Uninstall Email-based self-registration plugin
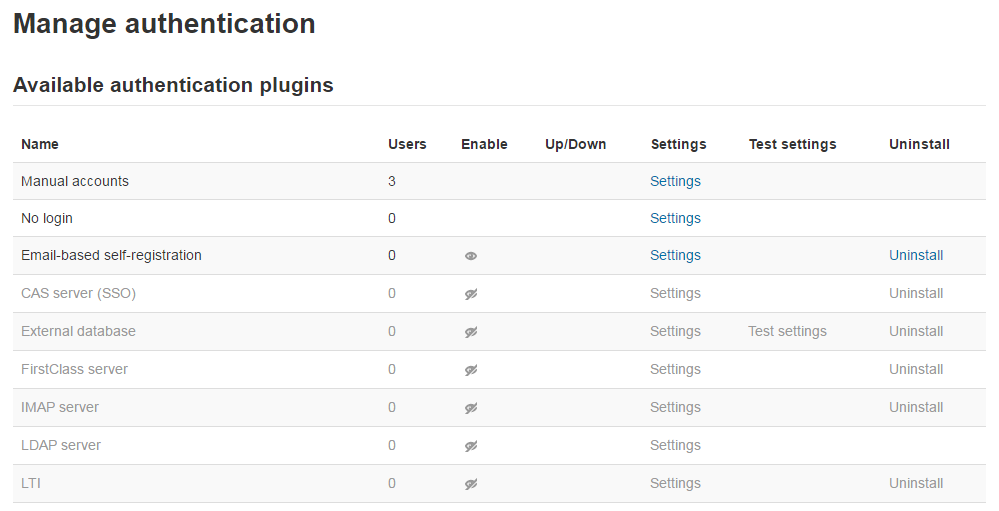 pyautogui.click(x=916, y=255)
